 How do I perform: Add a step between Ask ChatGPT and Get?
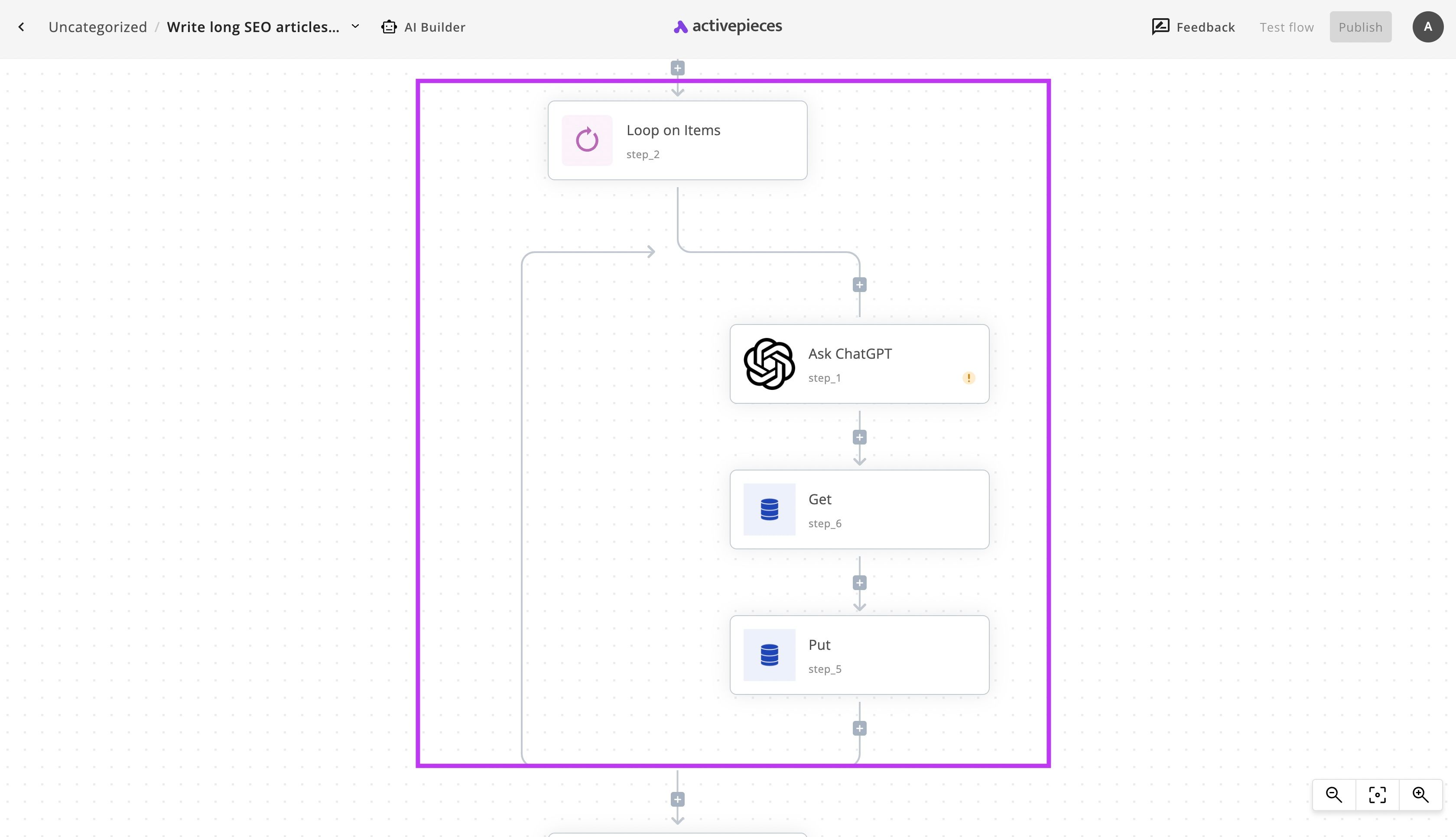point(859,438)
